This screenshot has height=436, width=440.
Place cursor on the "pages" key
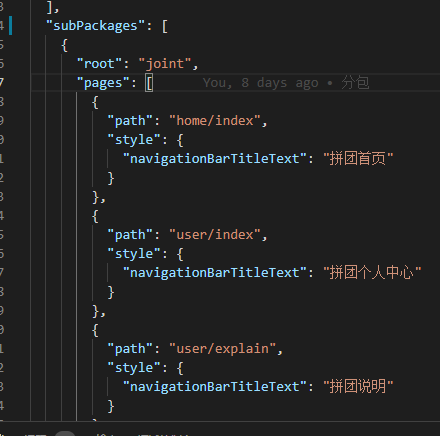(x=103, y=83)
